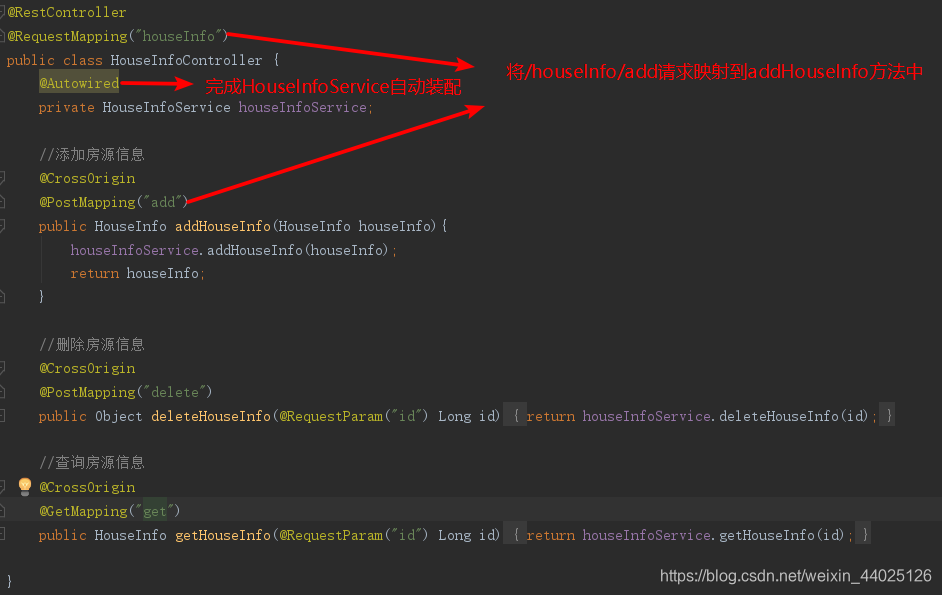Click the deleteHouseInfo method name in its declaration
942x595 pixels.
211,416
